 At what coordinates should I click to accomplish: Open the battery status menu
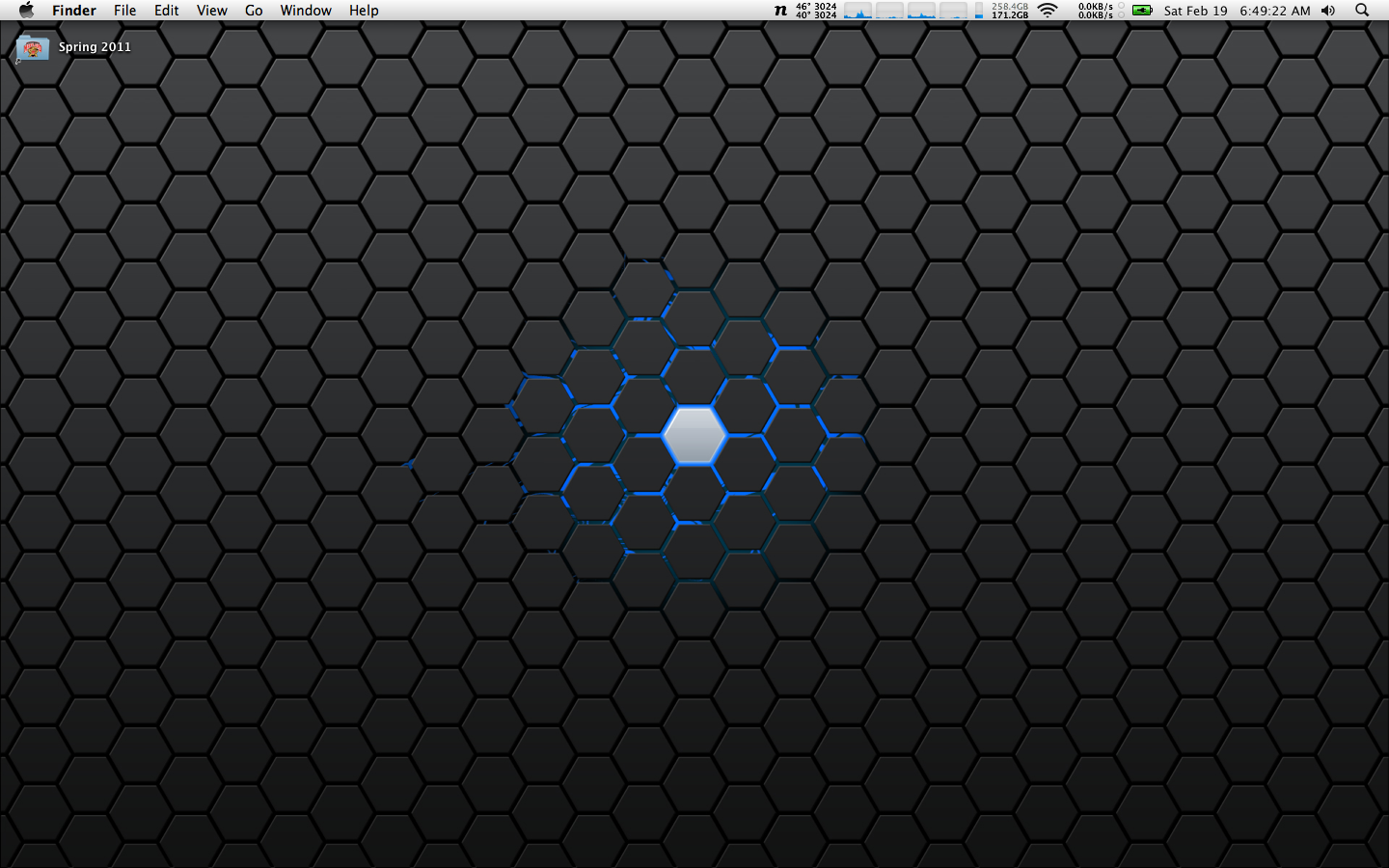(1142, 11)
